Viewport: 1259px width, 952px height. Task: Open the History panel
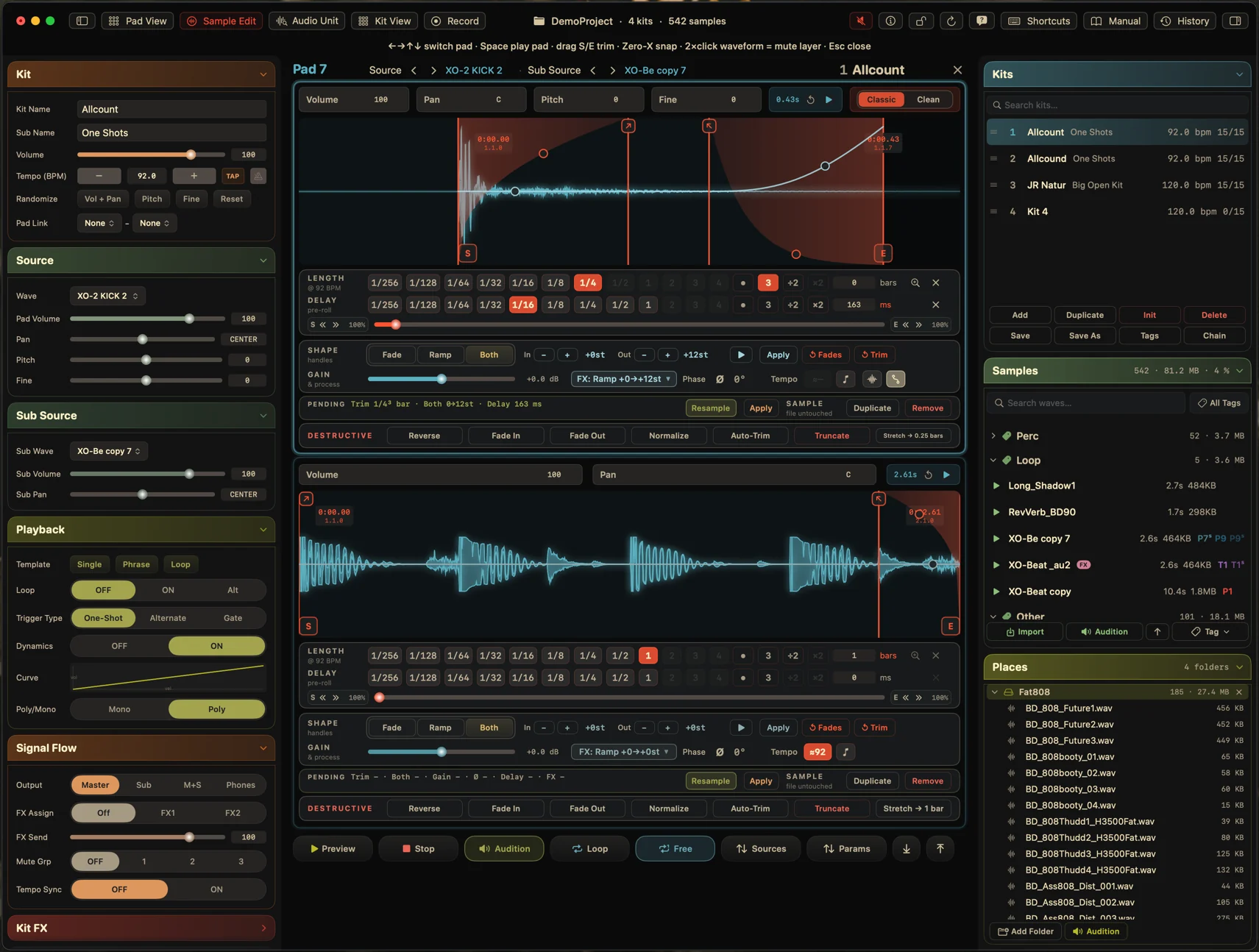[1185, 21]
